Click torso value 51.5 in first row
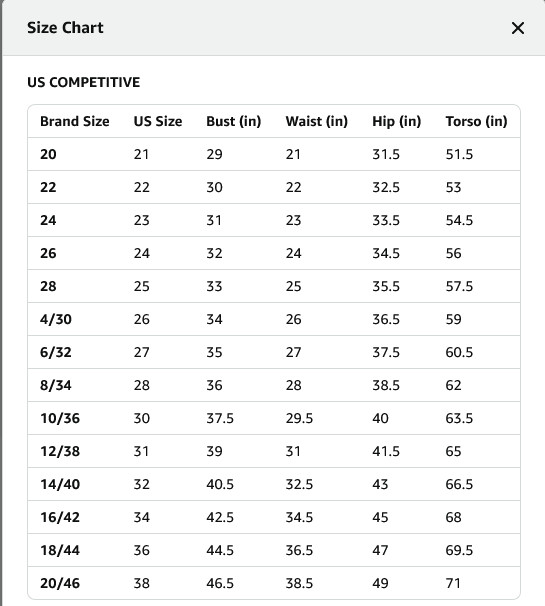 [x=459, y=154]
